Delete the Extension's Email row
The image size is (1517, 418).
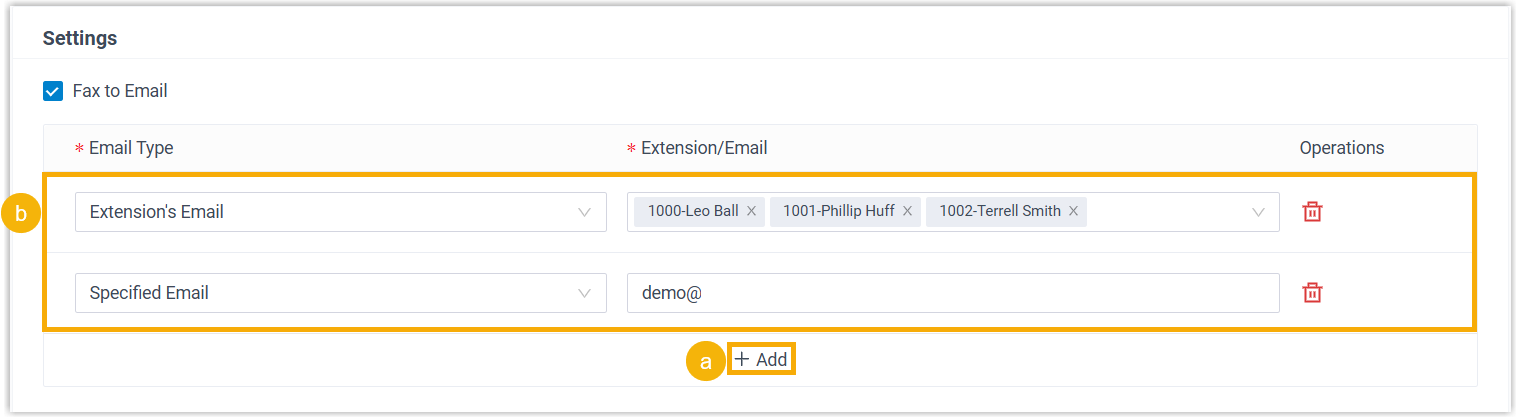(x=1312, y=212)
